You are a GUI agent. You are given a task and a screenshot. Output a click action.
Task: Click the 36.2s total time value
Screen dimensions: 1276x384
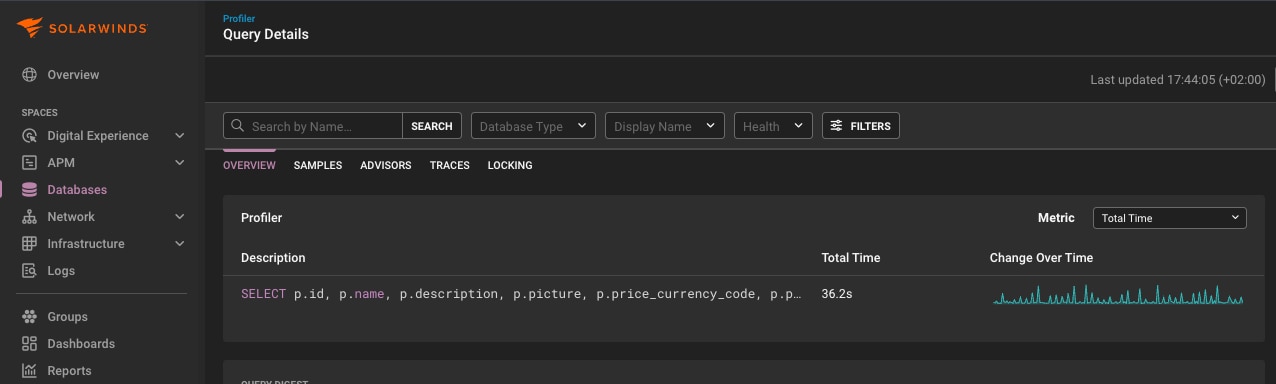point(837,294)
